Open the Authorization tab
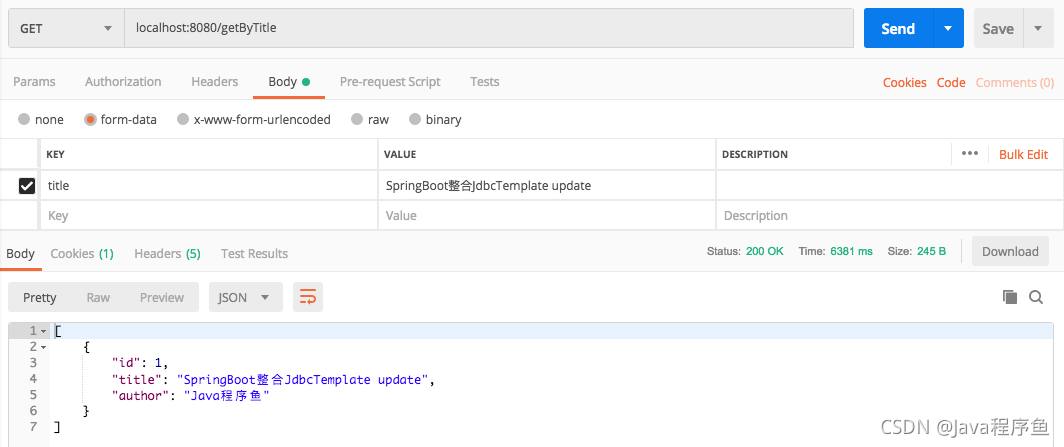1064x447 pixels. coord(123,81)
